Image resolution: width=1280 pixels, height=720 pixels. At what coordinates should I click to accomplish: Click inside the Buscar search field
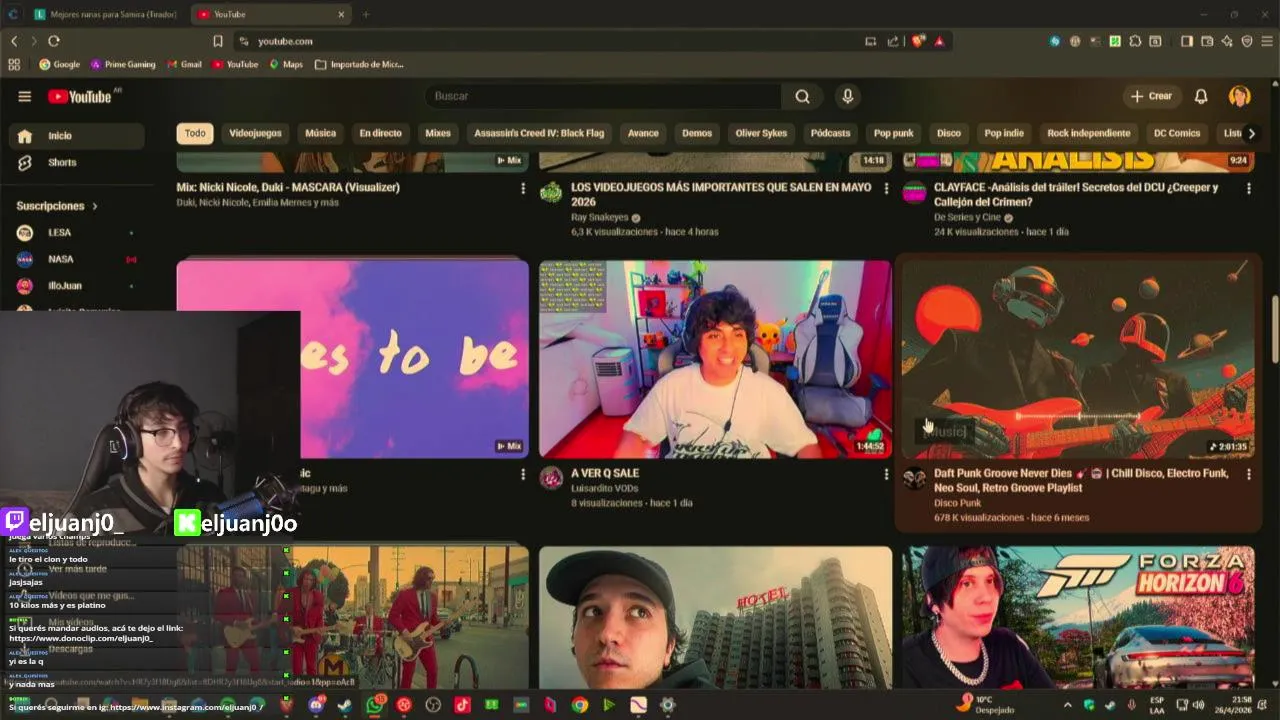[604, 96]
